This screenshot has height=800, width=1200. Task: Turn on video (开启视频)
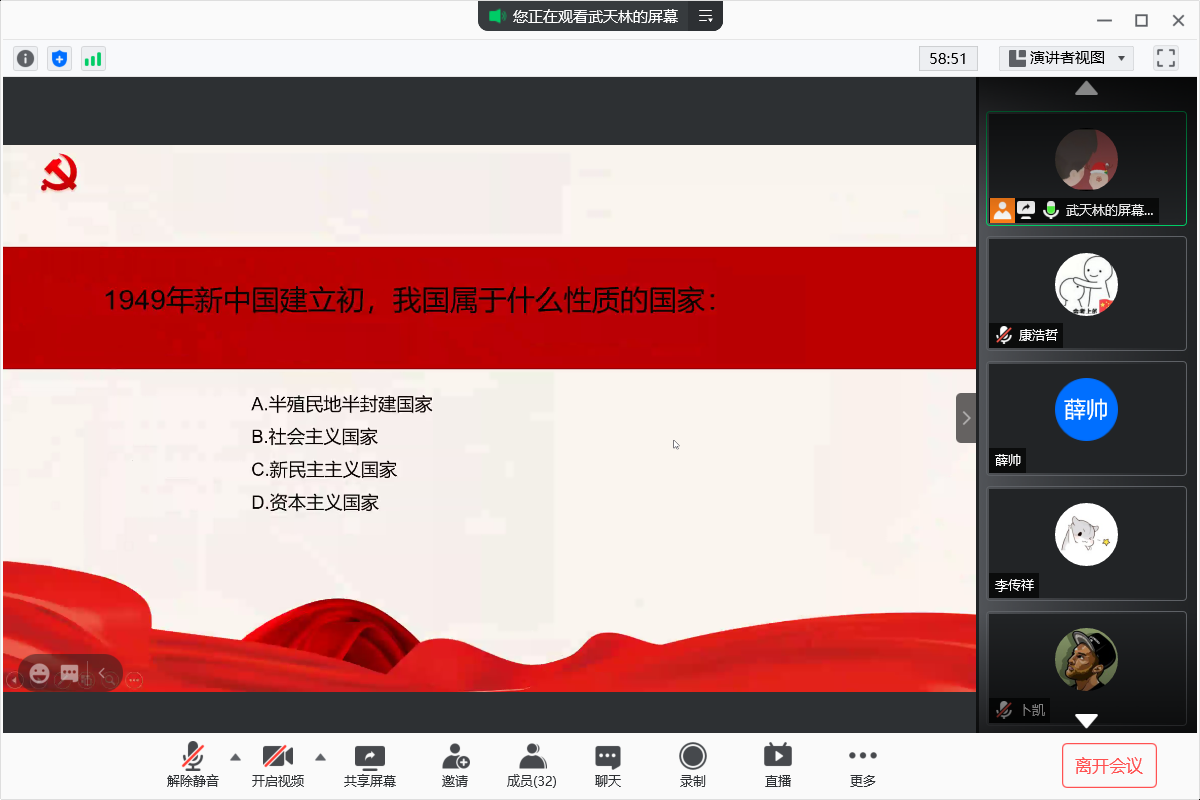(277, 765)
